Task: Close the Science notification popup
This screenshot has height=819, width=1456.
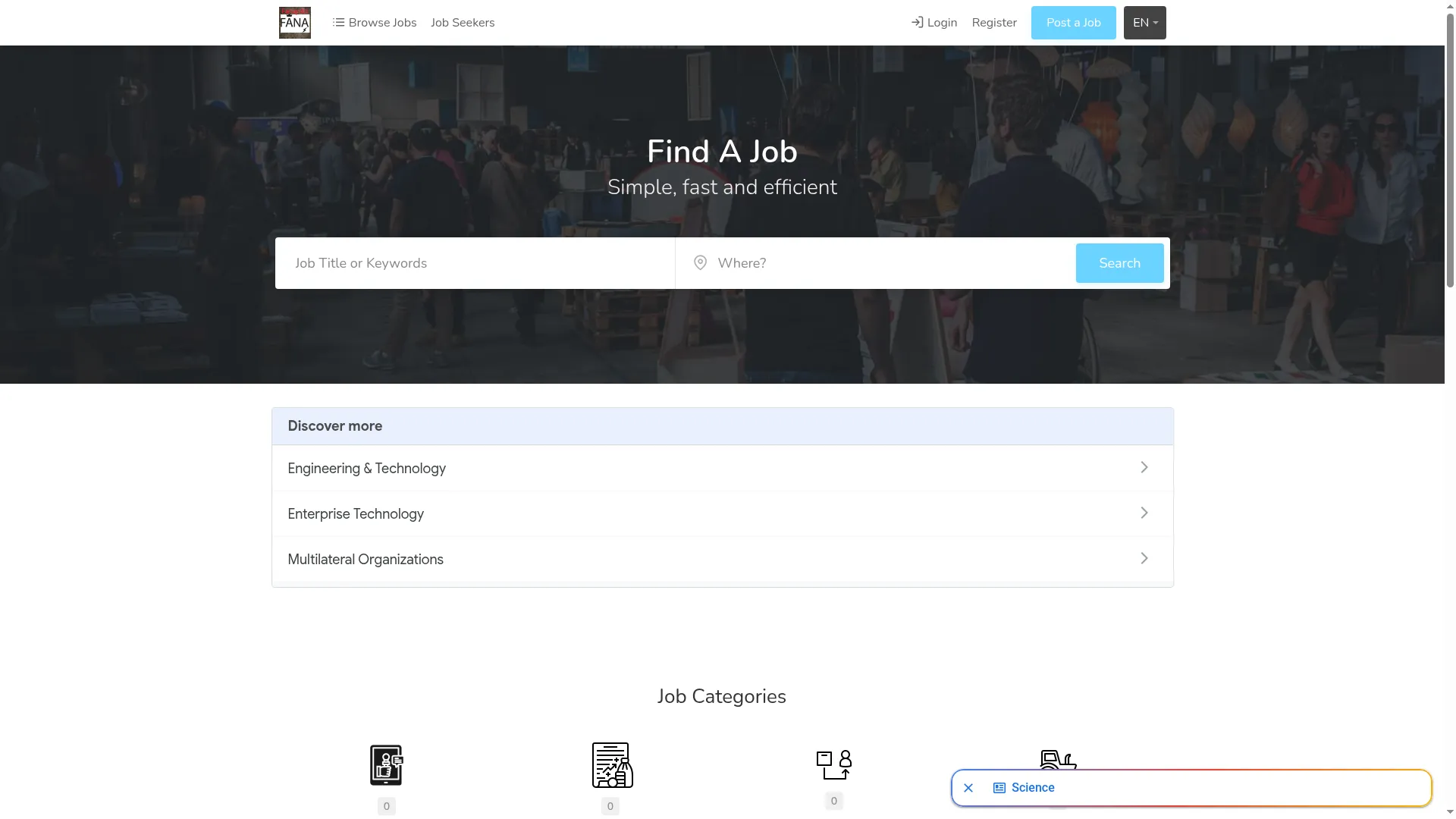Action: [968, 788]
